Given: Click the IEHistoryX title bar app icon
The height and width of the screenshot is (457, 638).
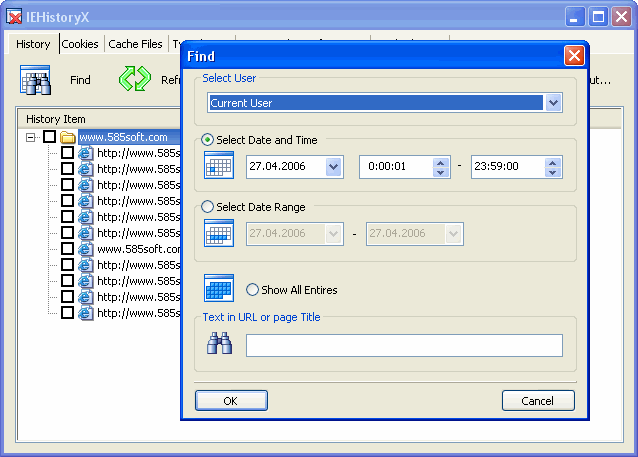Looking at the screenshot, I should (14, 17).
